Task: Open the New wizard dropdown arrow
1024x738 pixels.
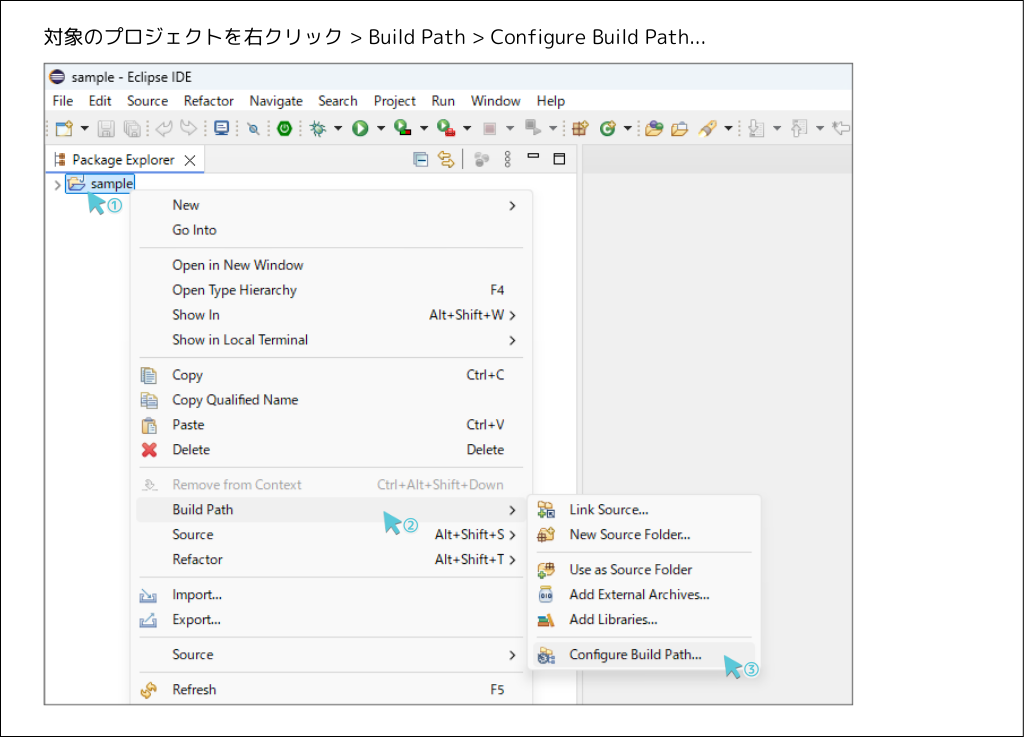Action: pyautogui.click(x=84, y=129)
